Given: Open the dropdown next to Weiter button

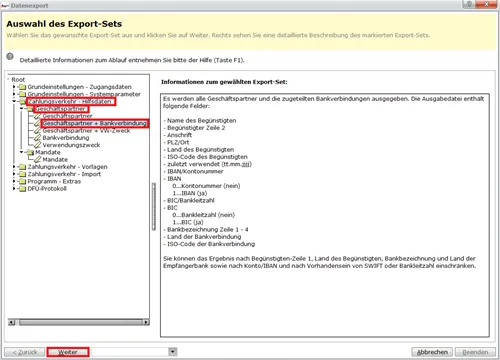Looking at the screenshot, I should click(x=172, y=352).
